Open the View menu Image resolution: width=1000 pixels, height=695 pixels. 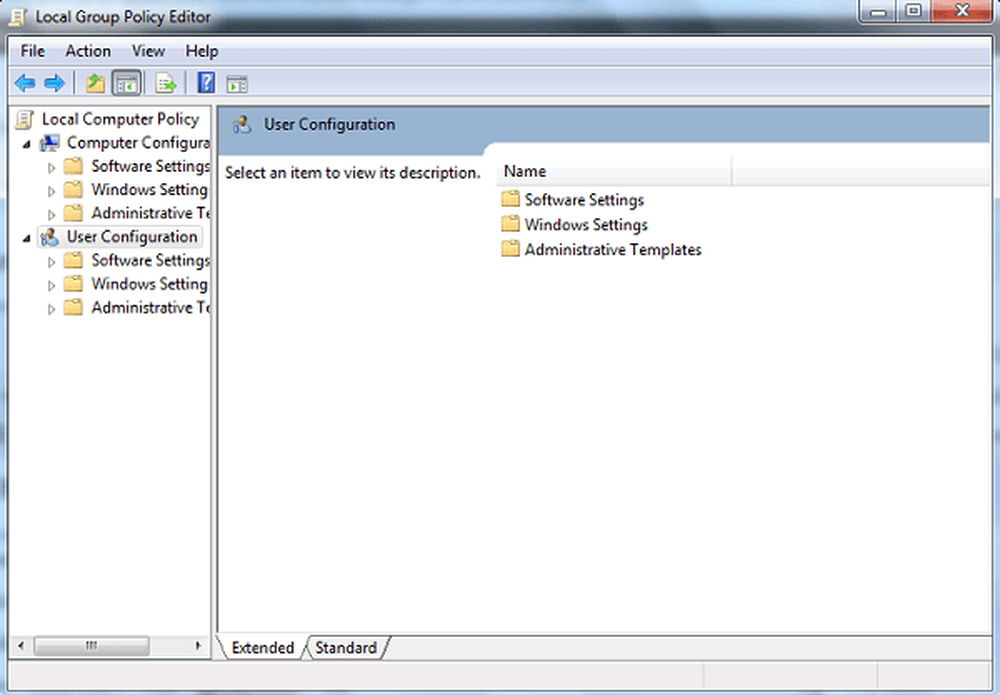(148, 51)
